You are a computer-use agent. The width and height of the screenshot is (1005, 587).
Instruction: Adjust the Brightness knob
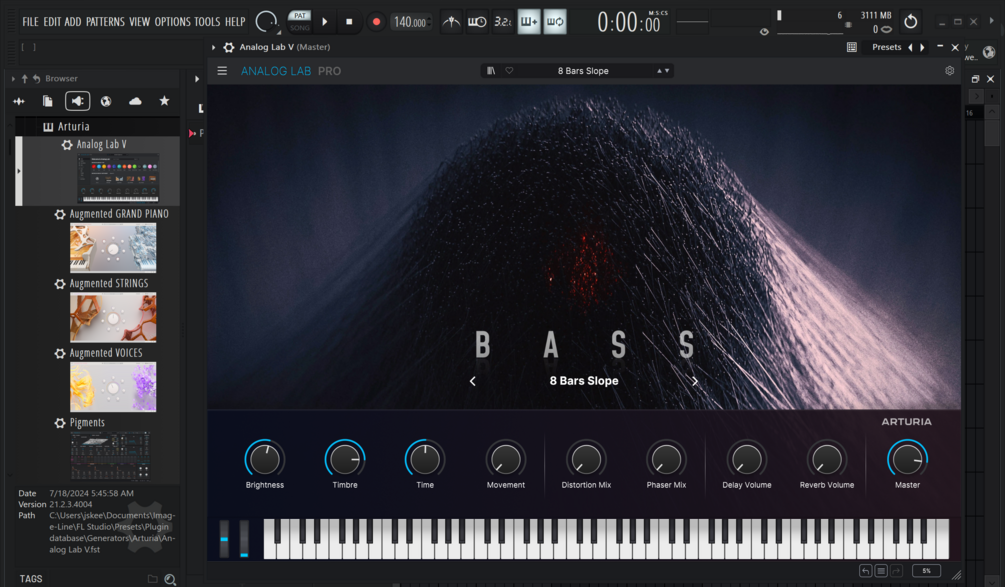265,459
